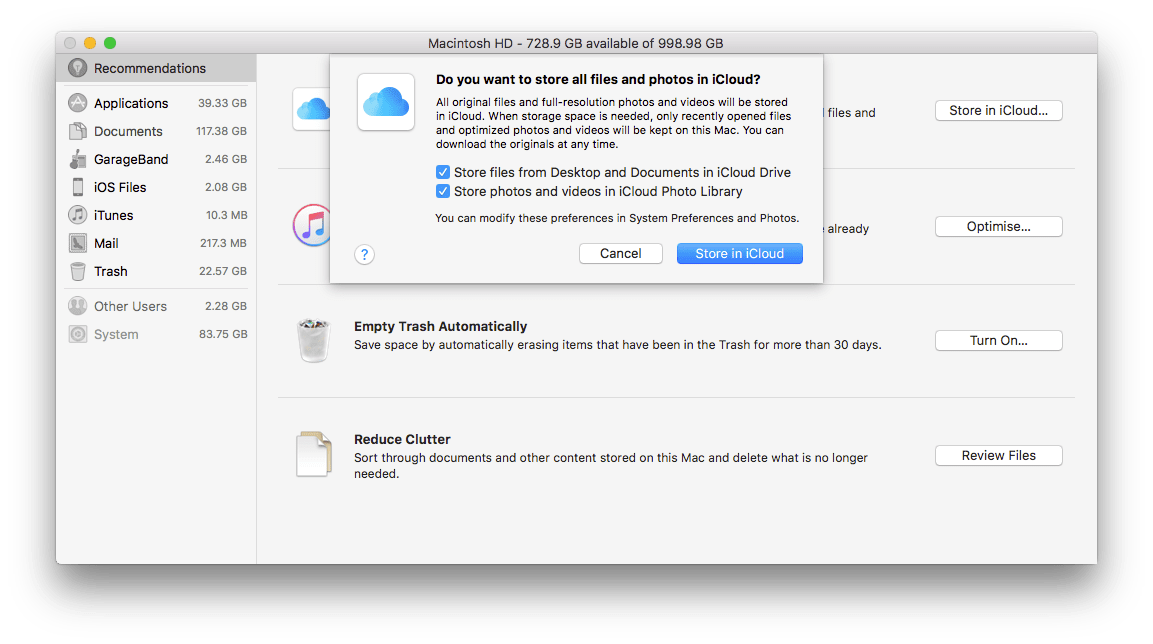Click the partly hidden iCloud icon behind the dialog
Screen dimensions: 1153x644
coord(312,110)
